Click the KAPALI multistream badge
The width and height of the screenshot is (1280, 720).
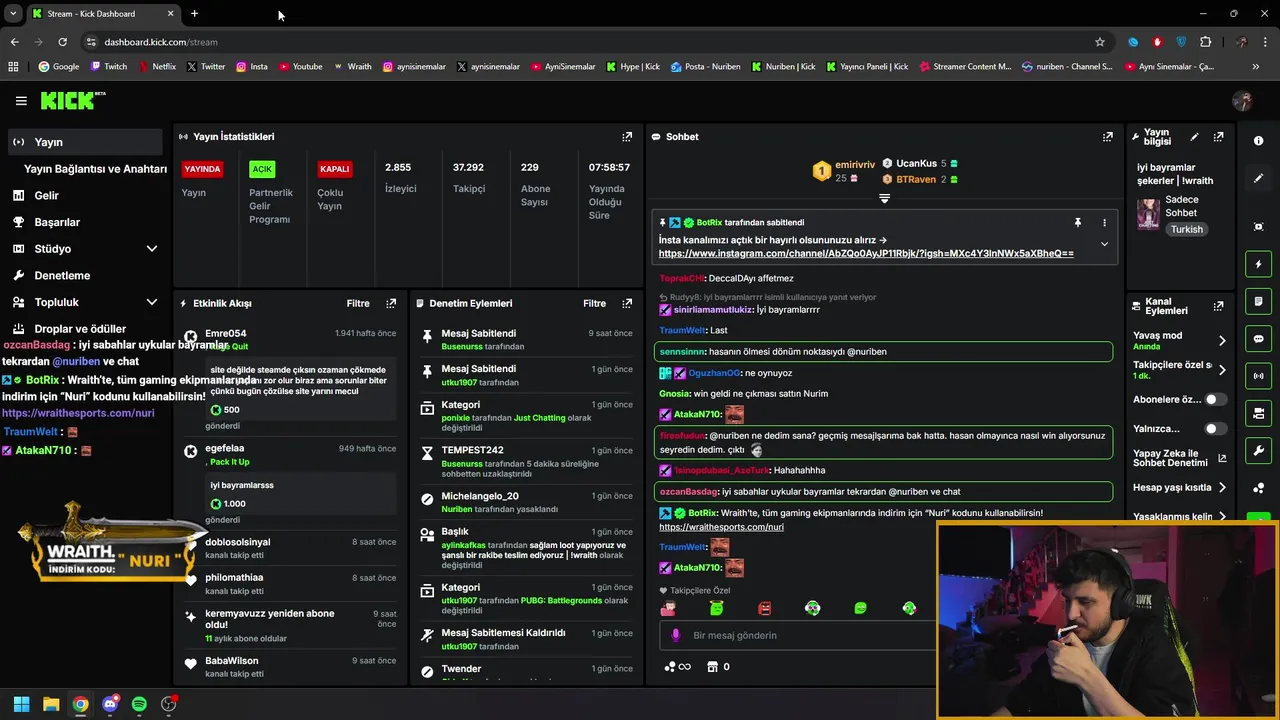[335, 169]
